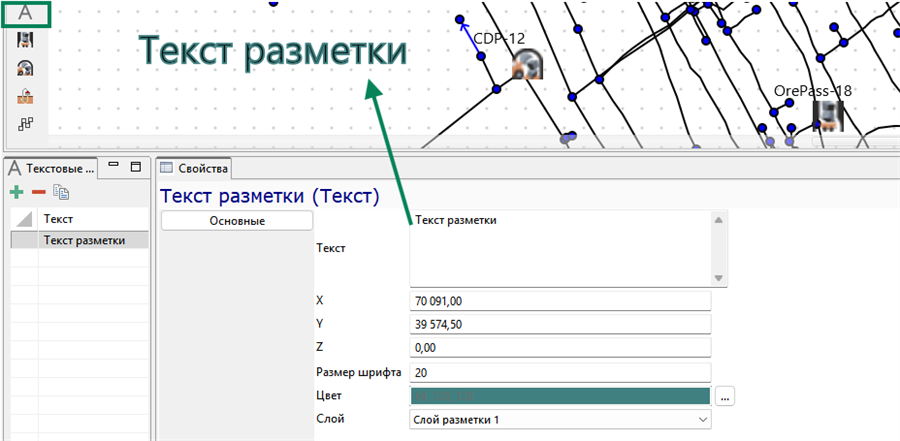The height and width of the screenshot is (441, 900).
Task: Open the Слой dropdown list
Action: click(560, 420)
